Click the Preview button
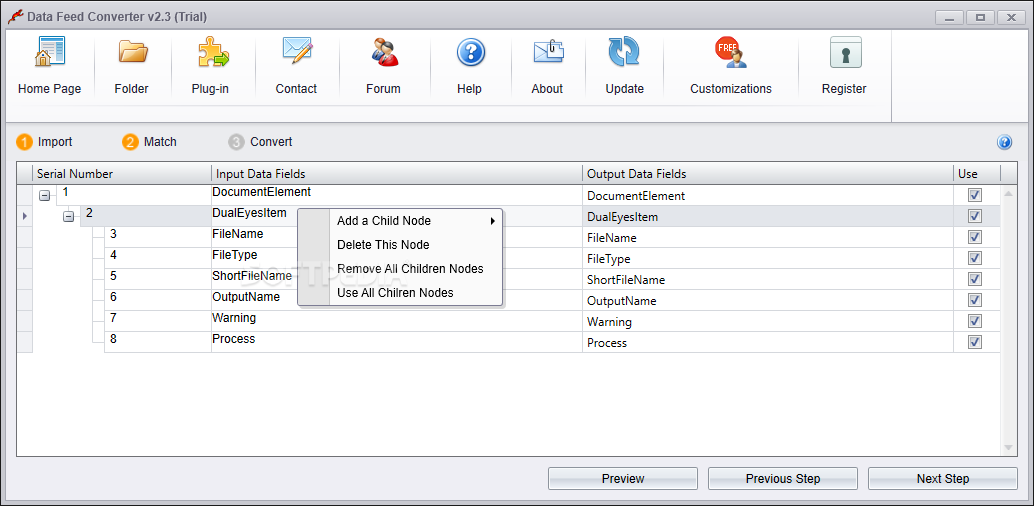The image size is (1034, 506). pos(623,479)
